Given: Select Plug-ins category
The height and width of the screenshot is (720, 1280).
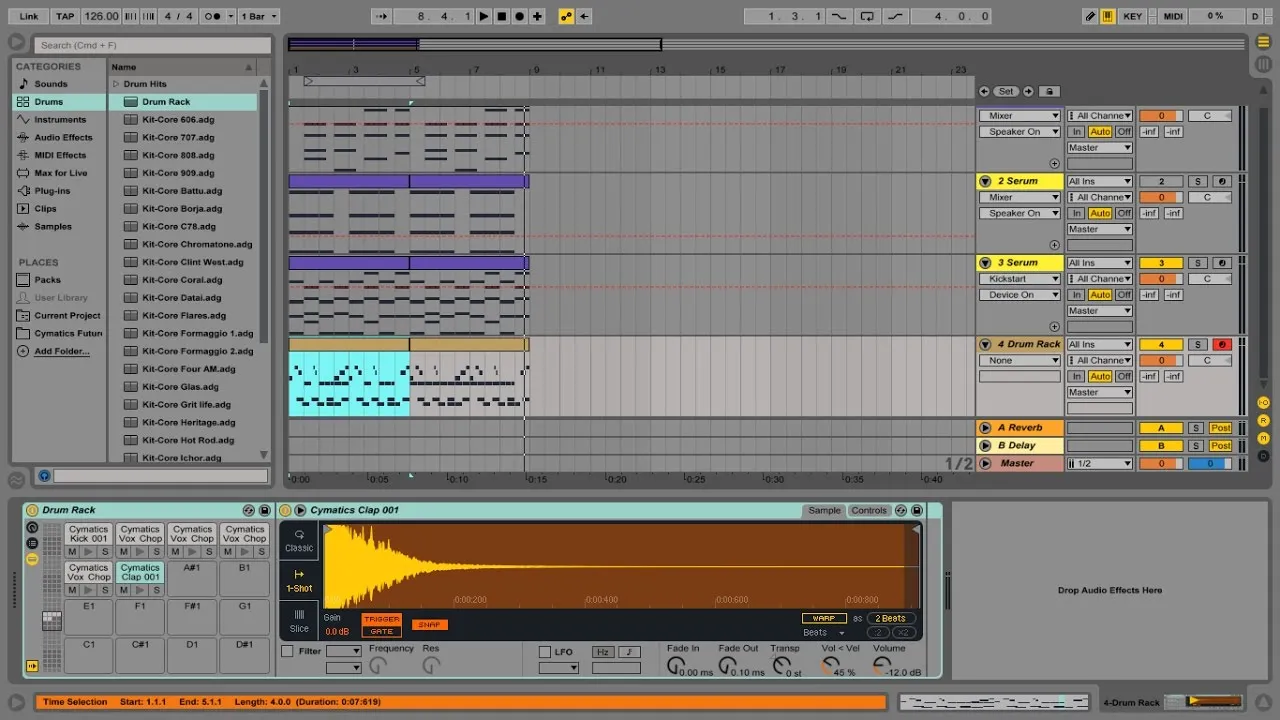Looking at the screenshot, I should tap(52, 191).
